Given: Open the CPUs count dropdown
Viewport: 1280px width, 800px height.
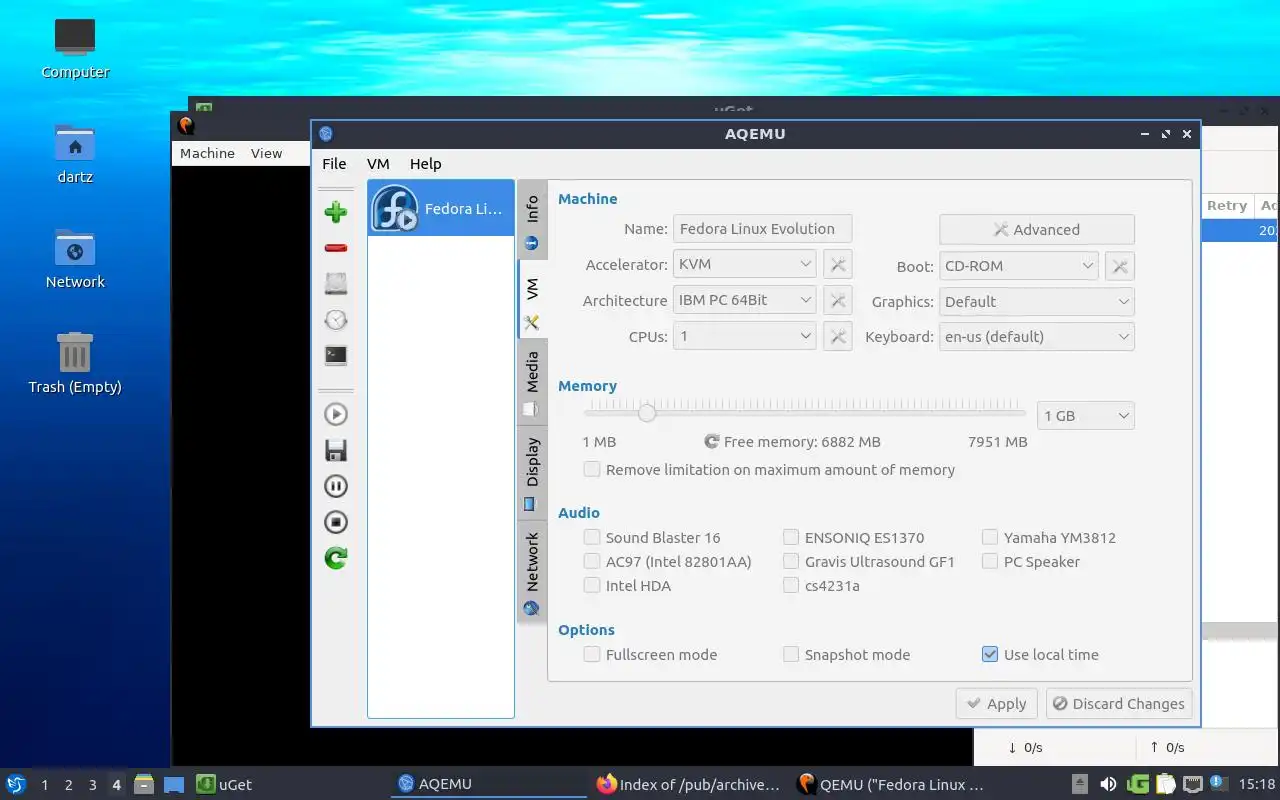Looking at the screenshot, I should coord(745,336).
